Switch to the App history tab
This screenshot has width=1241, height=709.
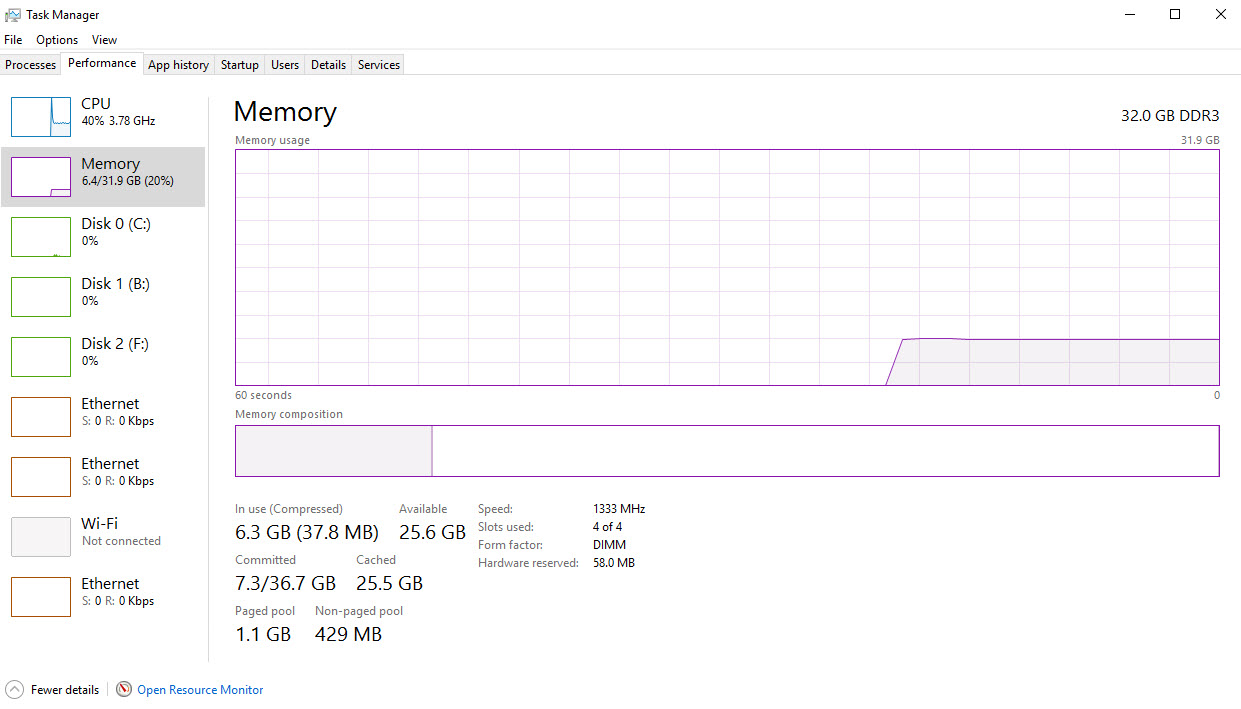[x=178, y=65]
